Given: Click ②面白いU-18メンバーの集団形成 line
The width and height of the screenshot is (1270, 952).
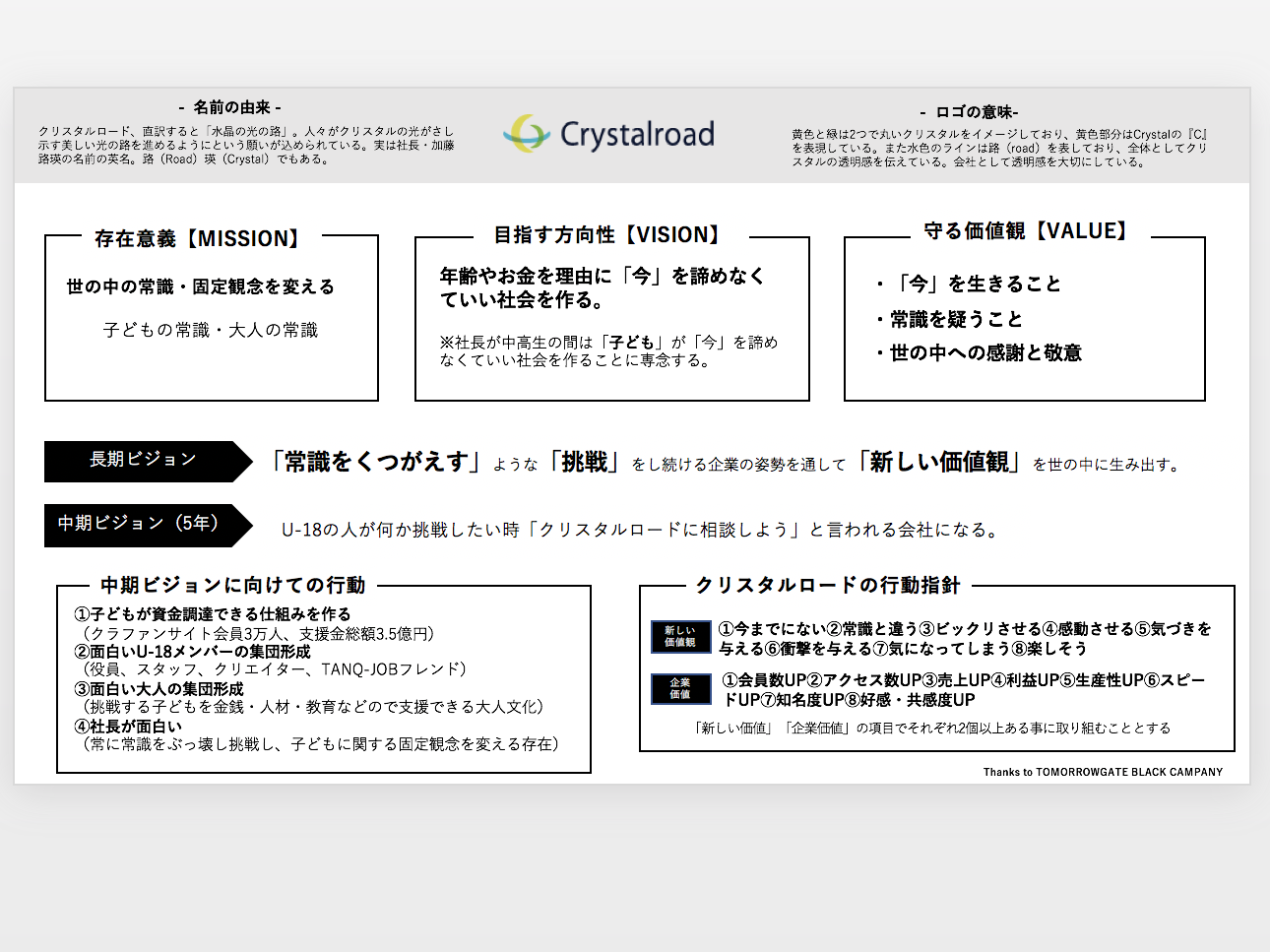Looking at the screenshot, I should coord(193,652).
